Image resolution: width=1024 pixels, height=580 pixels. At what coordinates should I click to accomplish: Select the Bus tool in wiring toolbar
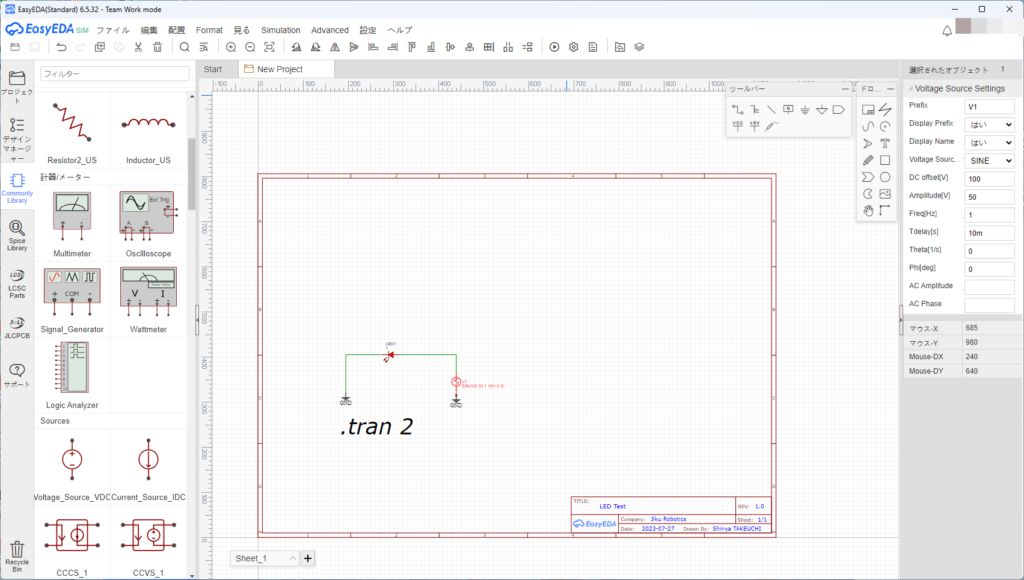[754, 110]
